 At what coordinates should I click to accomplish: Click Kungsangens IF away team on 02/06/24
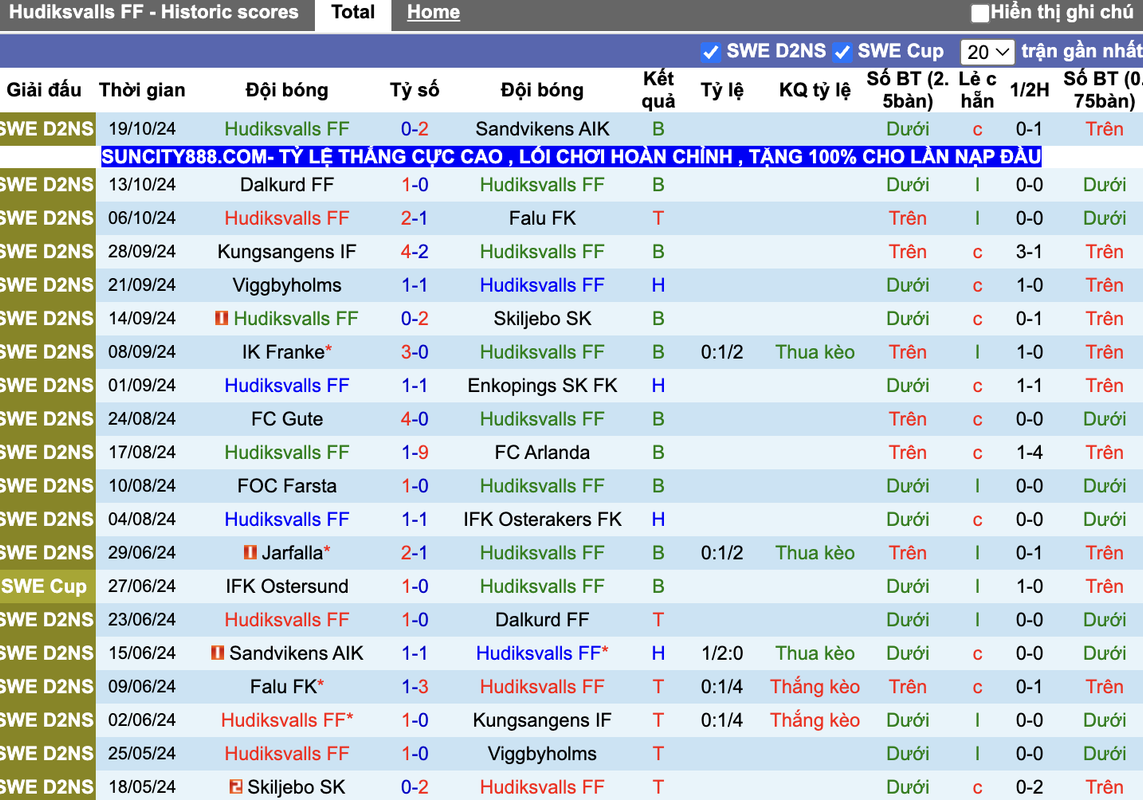point(542,721)
